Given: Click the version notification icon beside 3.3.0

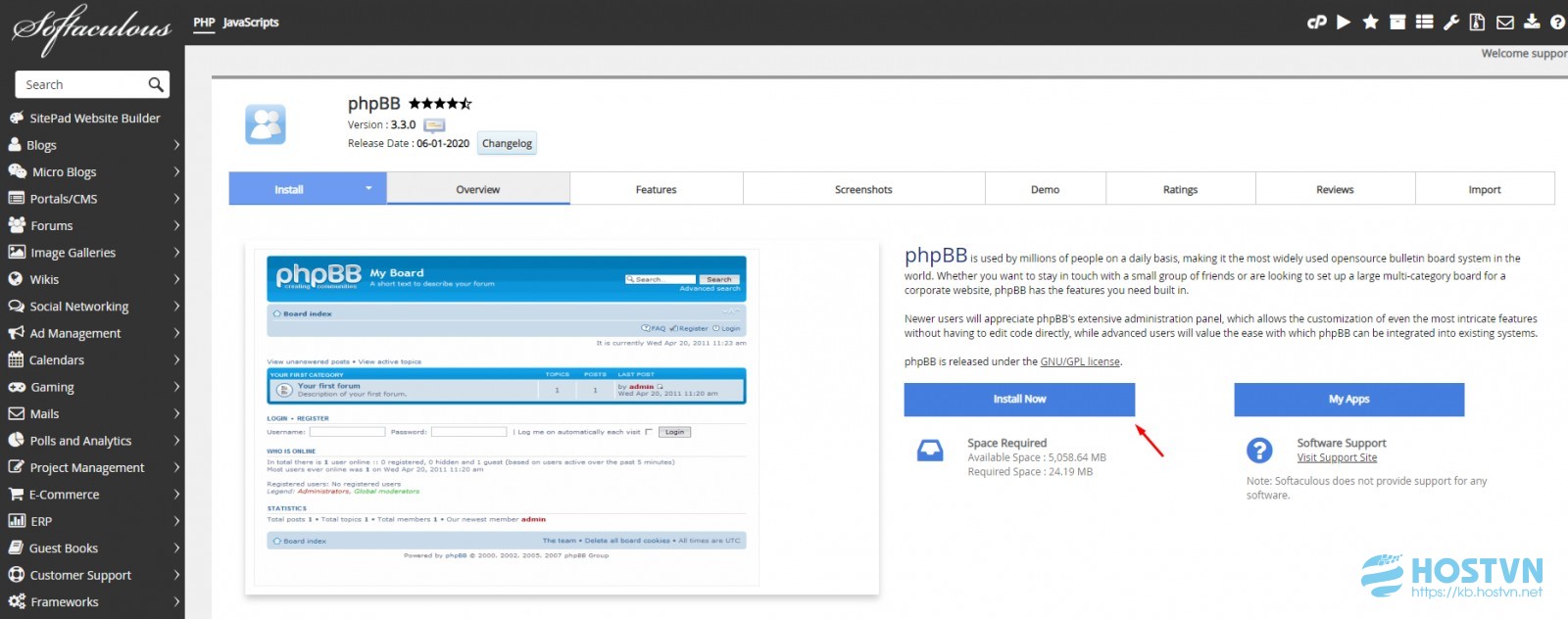Looking at the screenshot, I should [434, 125].
